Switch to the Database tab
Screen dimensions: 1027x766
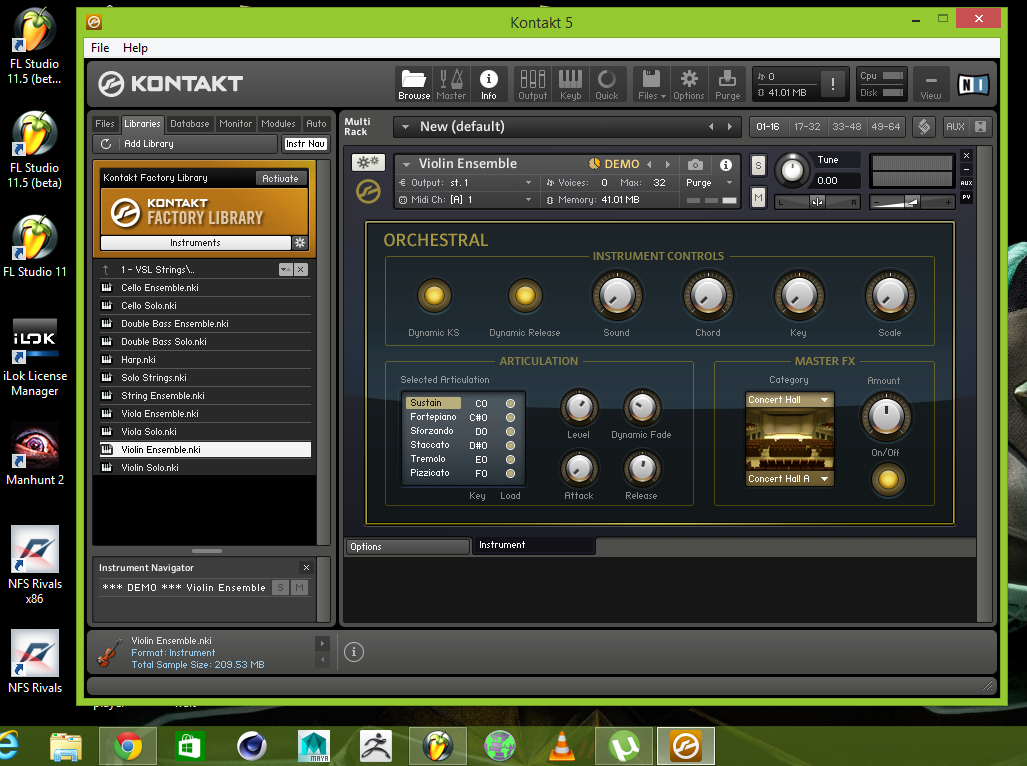click(x=189, y=124)
